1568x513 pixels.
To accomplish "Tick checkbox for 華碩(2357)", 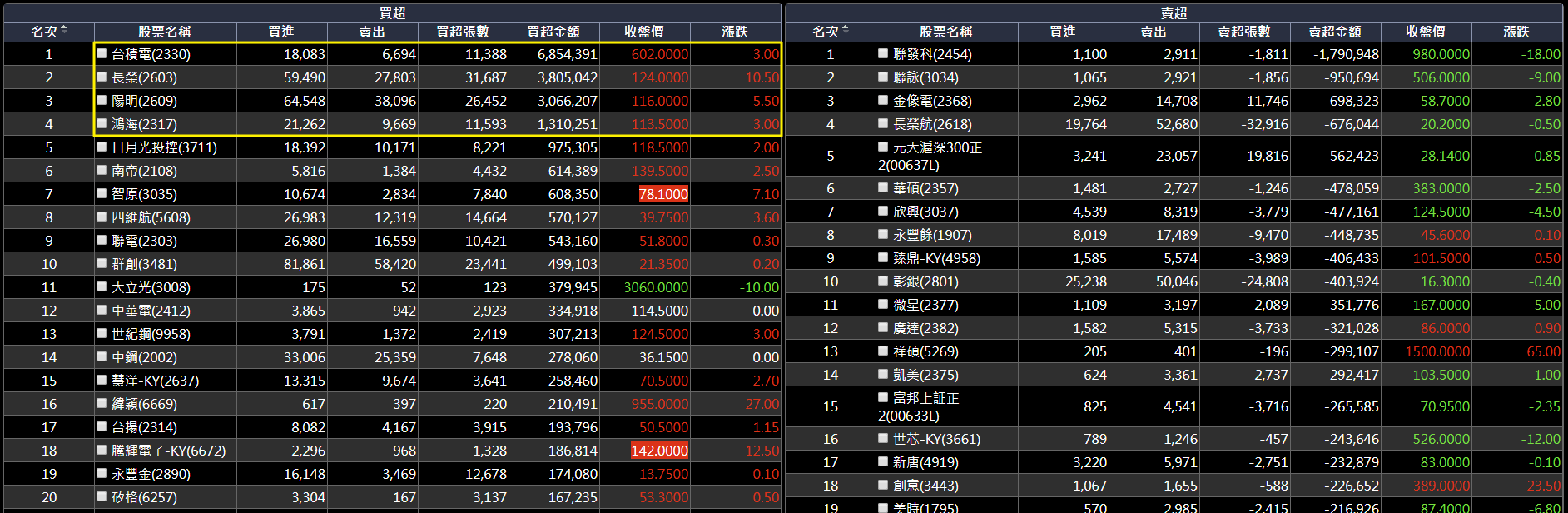I will [x=883, y=187].
